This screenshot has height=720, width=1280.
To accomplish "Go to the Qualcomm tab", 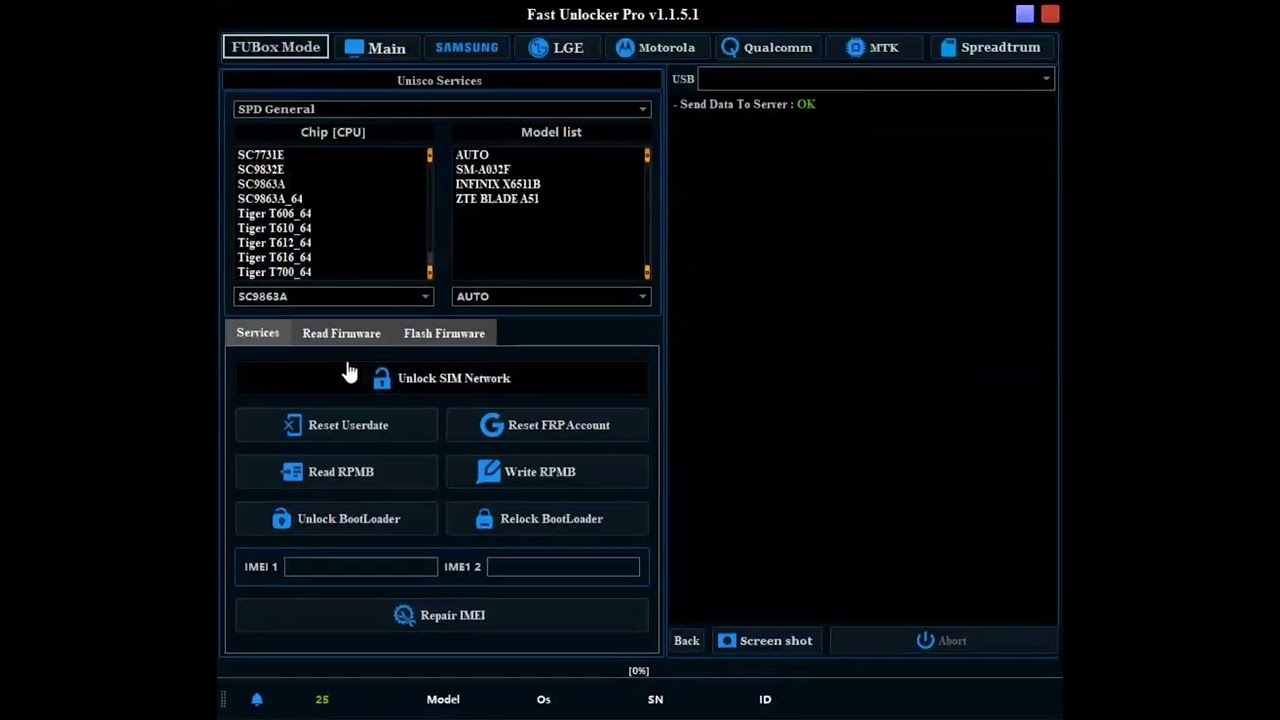I will pos(768,48).
